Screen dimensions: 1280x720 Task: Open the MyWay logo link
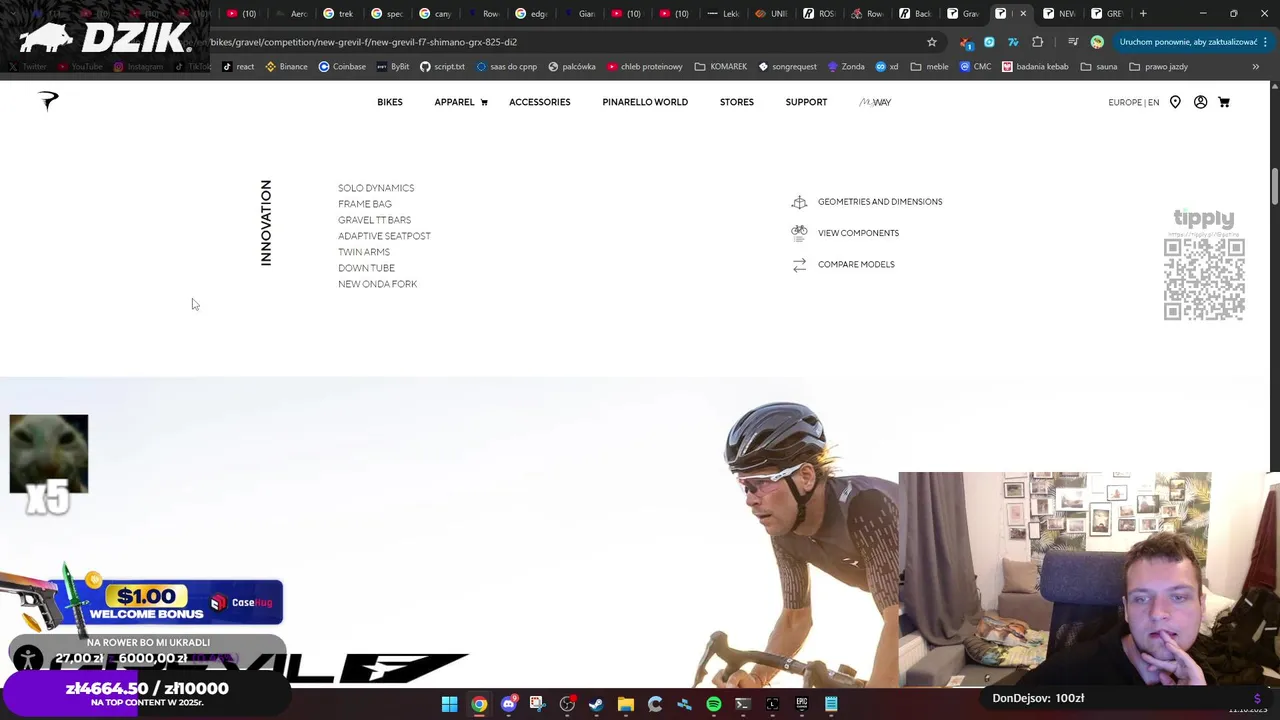coord(875,102)
